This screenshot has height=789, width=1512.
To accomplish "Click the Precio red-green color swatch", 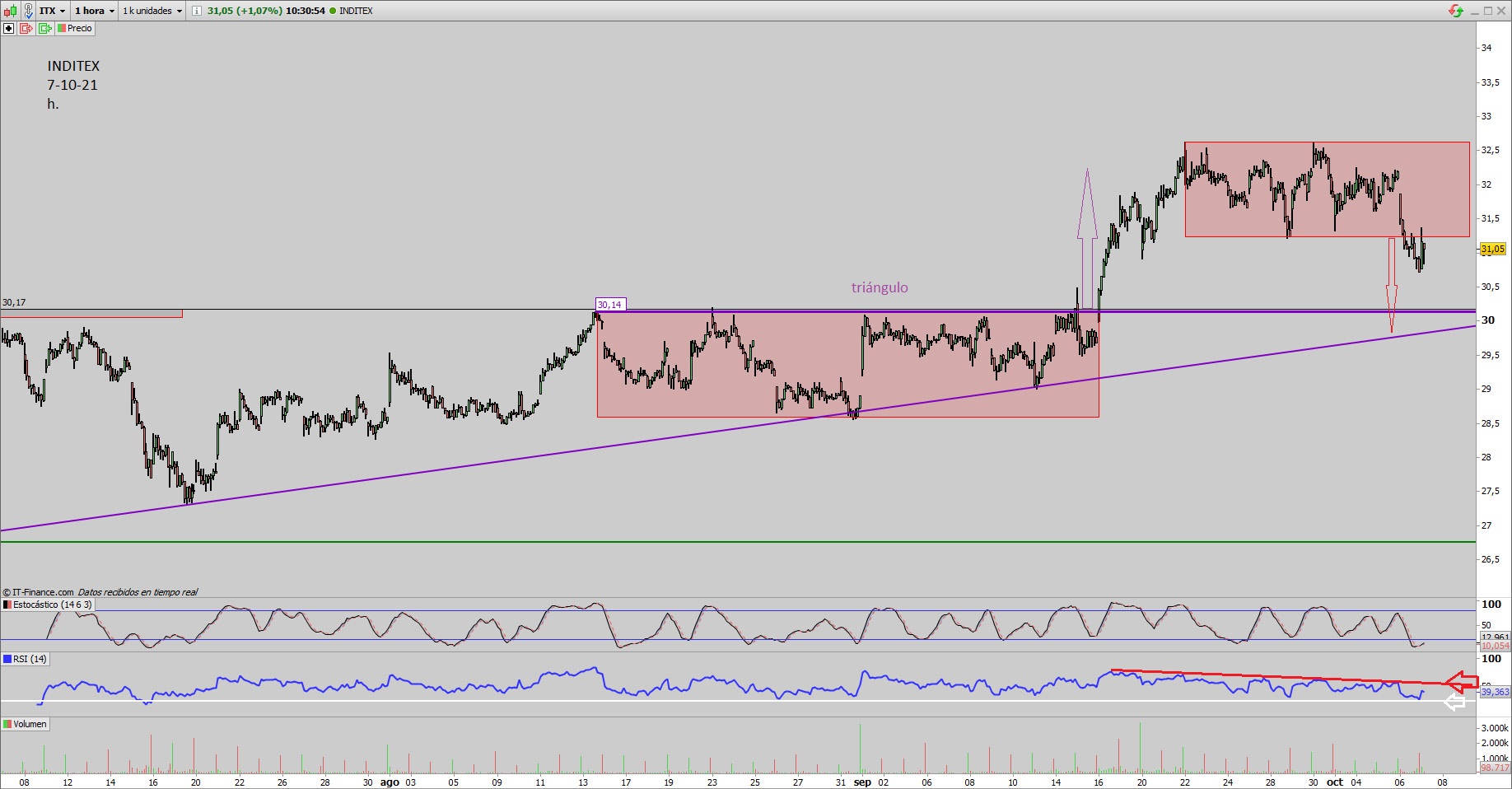I will coord(61,28).
